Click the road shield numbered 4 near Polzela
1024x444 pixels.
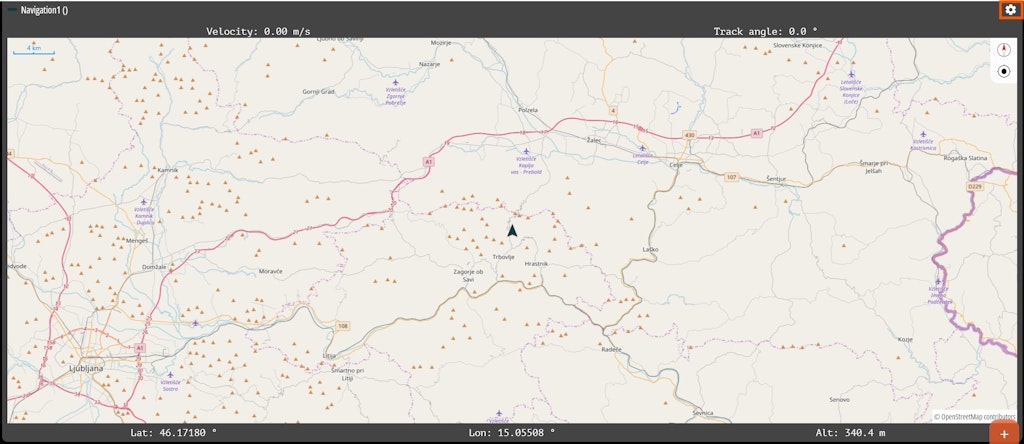point(613,111)
